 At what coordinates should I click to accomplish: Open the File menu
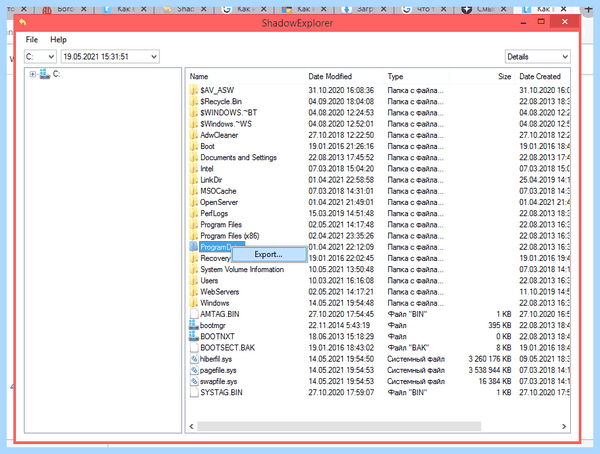(32, 39)
